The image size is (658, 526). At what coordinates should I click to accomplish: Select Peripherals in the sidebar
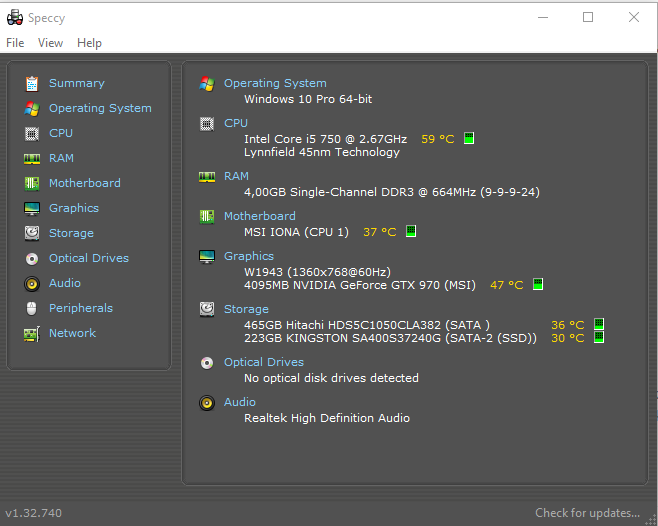(81, 308)
